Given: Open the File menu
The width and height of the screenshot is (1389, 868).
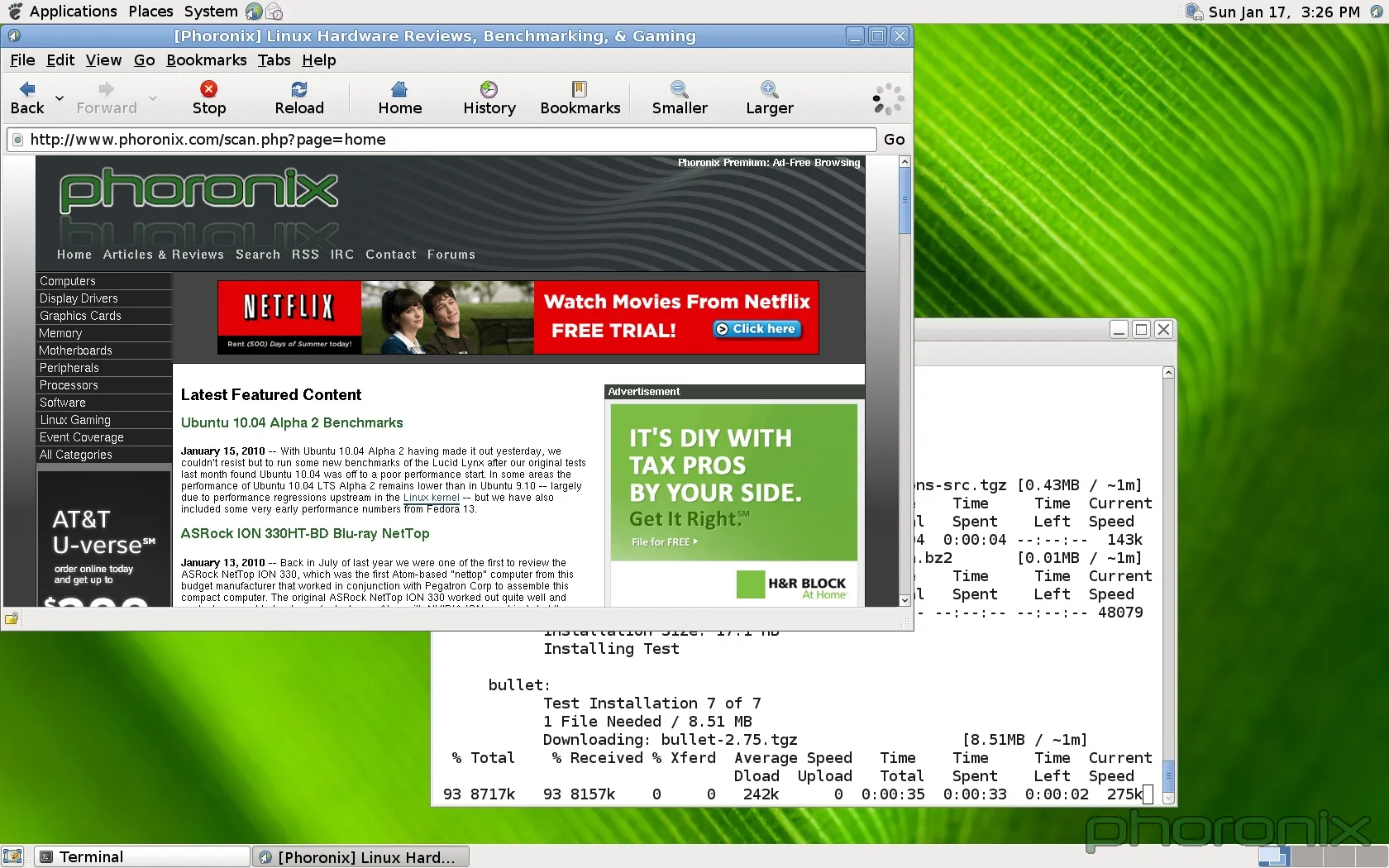Looking at the screenshot, I should [22, 60].
